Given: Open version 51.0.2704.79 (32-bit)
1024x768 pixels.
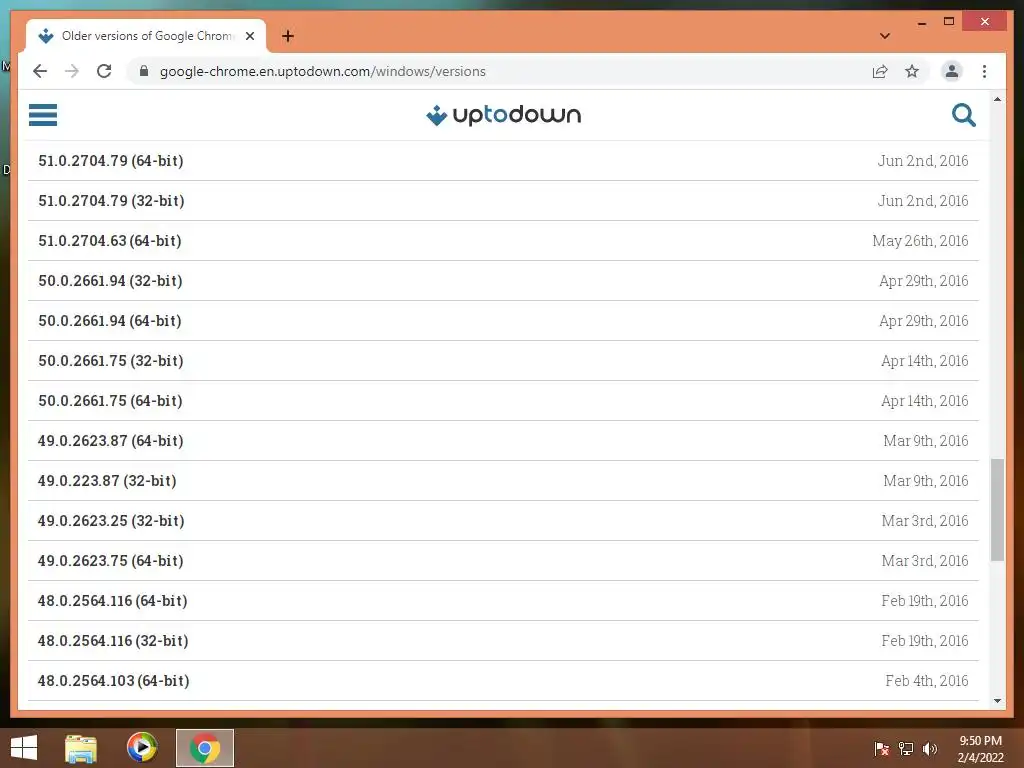Looking at the screenshot, I should click(x=503, y=200).
